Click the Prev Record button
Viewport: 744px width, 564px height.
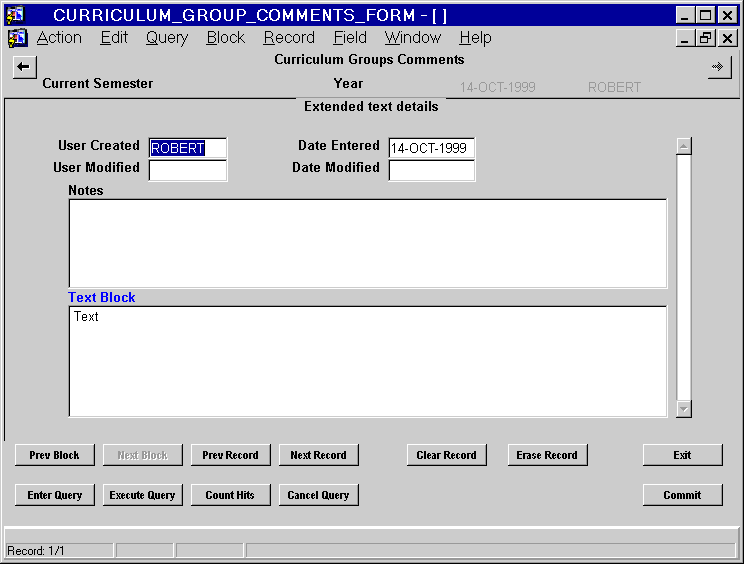(231, 455)
